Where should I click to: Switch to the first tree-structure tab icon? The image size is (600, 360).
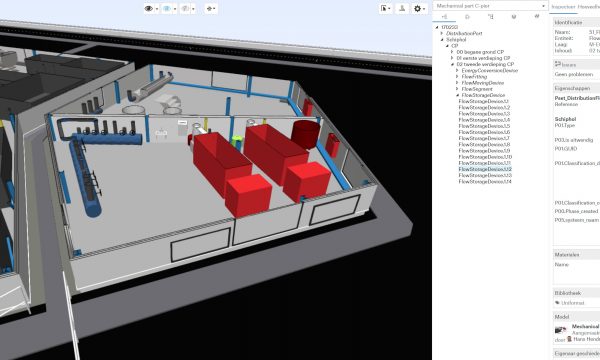point(444,17)
